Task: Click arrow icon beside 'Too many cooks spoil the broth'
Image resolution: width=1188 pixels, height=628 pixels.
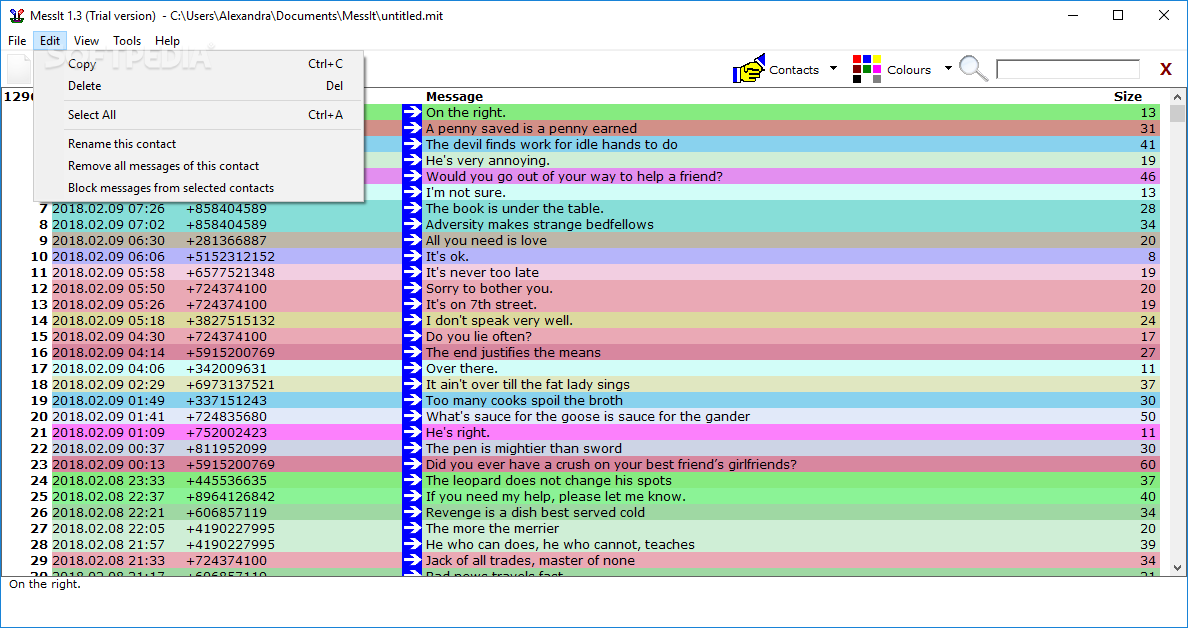Action: tap(411, 400)
